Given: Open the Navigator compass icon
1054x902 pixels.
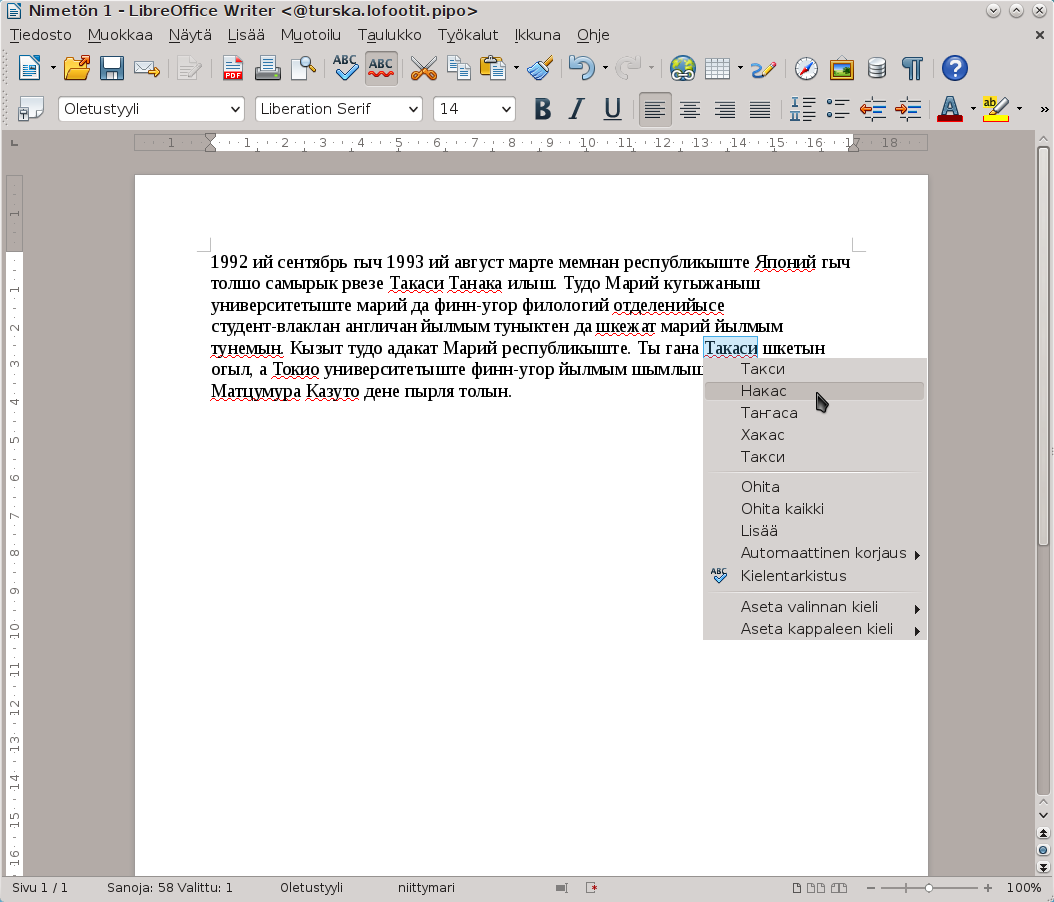Looking at the screenshot, I should tap(806, 69).
